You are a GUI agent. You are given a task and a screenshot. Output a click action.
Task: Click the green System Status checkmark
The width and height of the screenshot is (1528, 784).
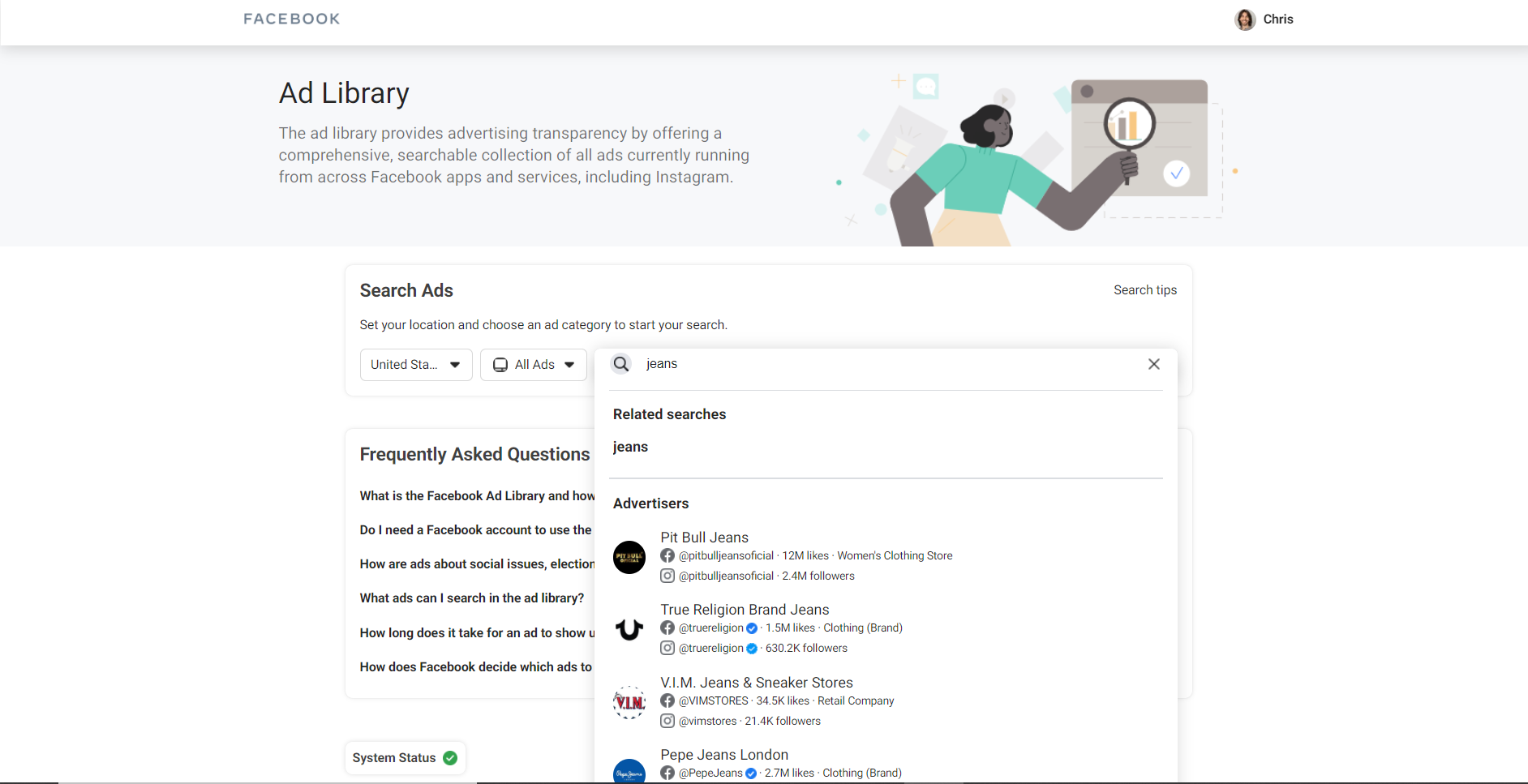[450, 758]
